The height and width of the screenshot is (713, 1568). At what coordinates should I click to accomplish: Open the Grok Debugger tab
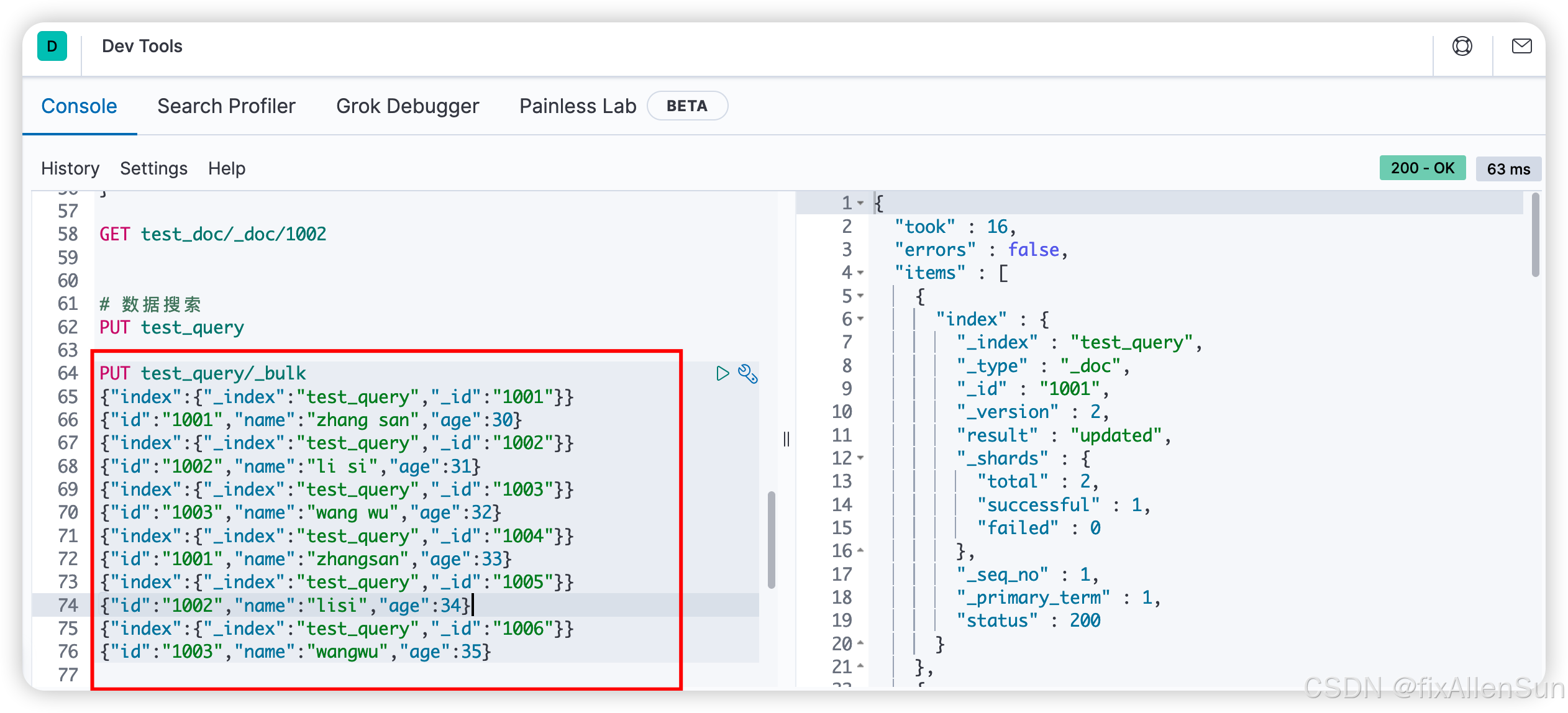408,106
